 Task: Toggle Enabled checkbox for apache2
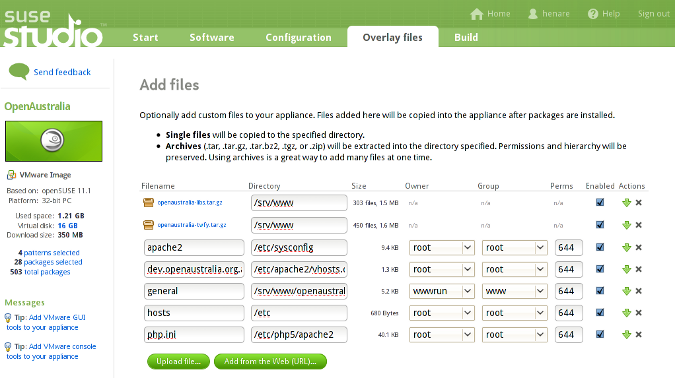[x=600, y=247]
